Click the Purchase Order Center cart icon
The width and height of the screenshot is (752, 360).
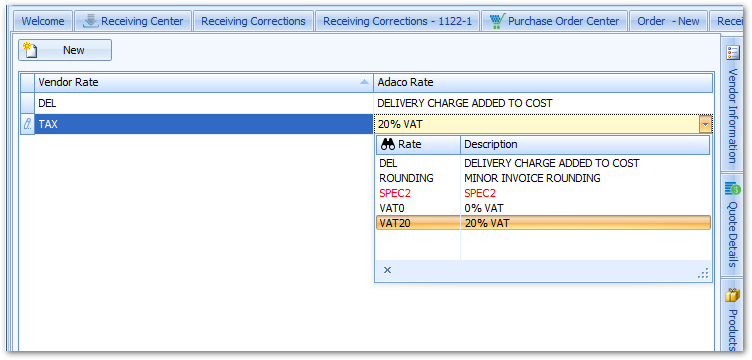[x=497, y=21]
